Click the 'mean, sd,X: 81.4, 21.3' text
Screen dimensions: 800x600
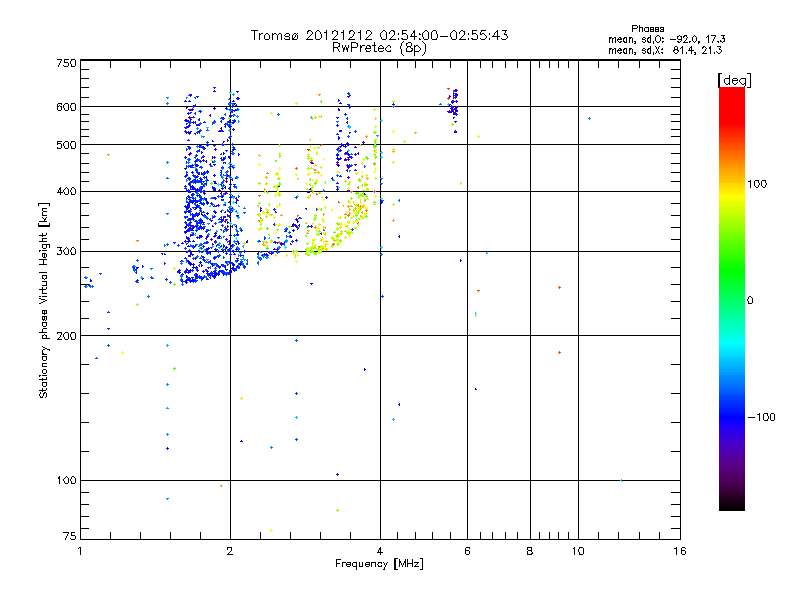[665, 50]
